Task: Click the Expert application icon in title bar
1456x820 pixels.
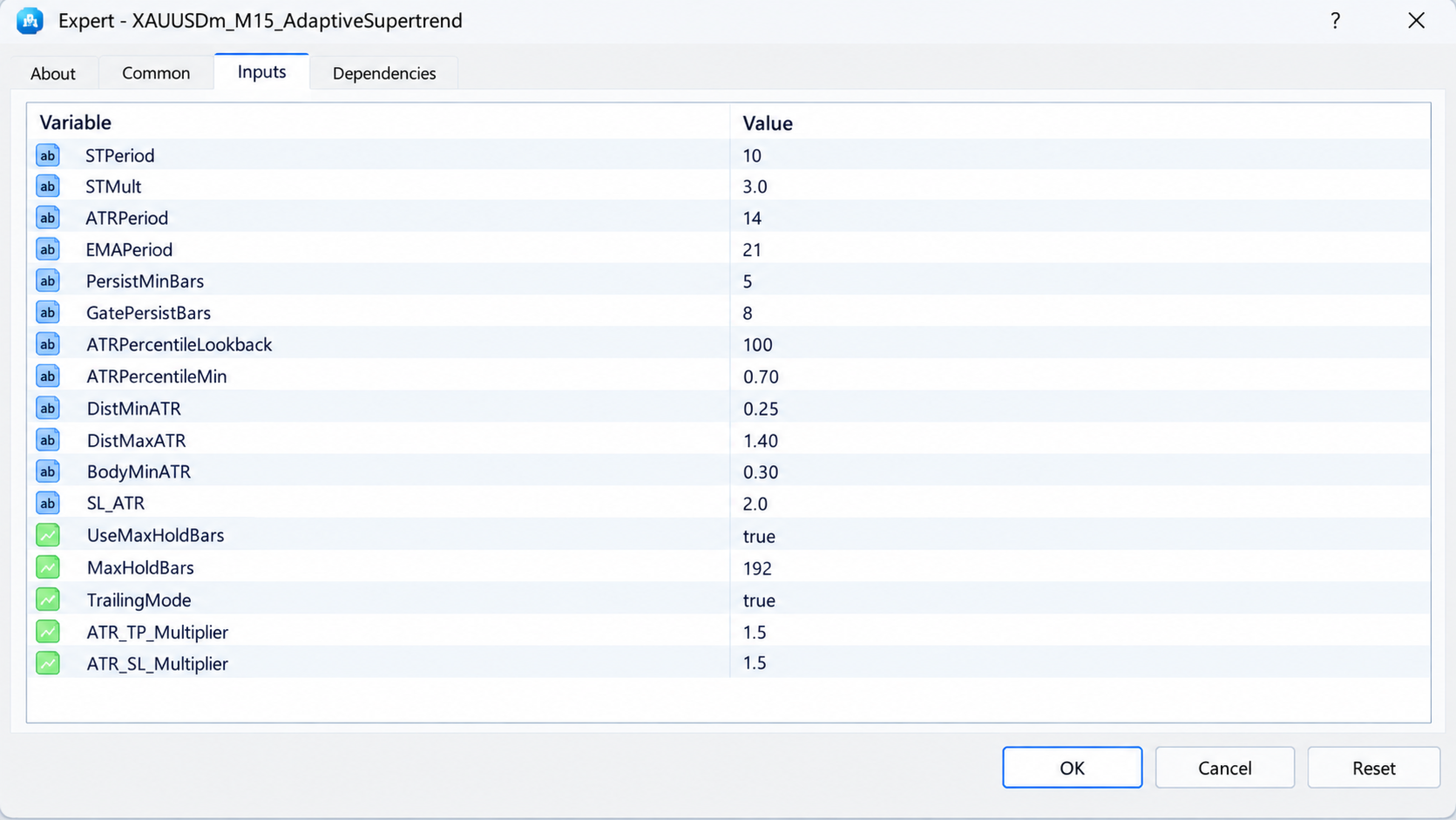Action: click(30, 21)
